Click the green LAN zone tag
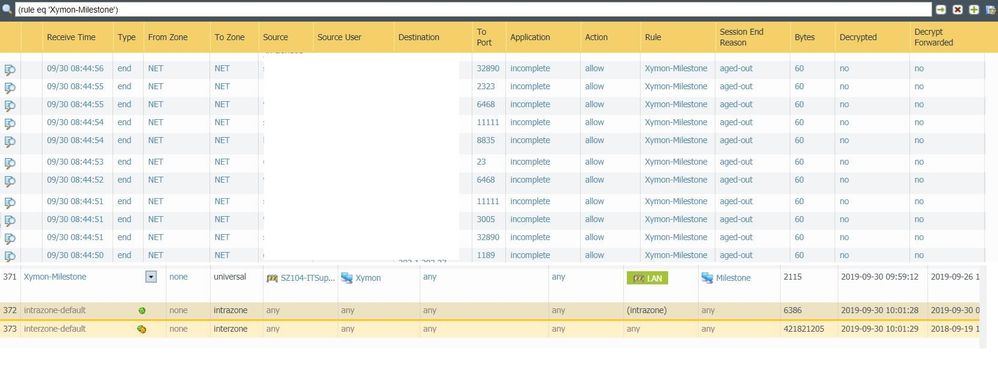 (647, 278)
